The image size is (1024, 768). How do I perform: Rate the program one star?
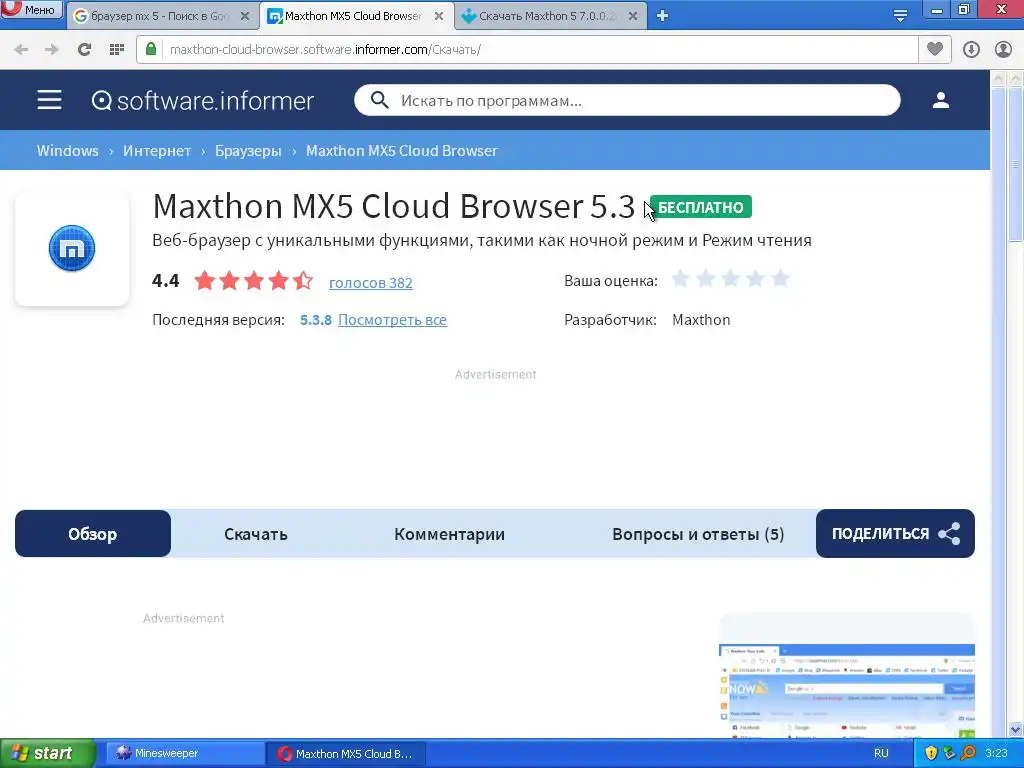coord(680,280)
